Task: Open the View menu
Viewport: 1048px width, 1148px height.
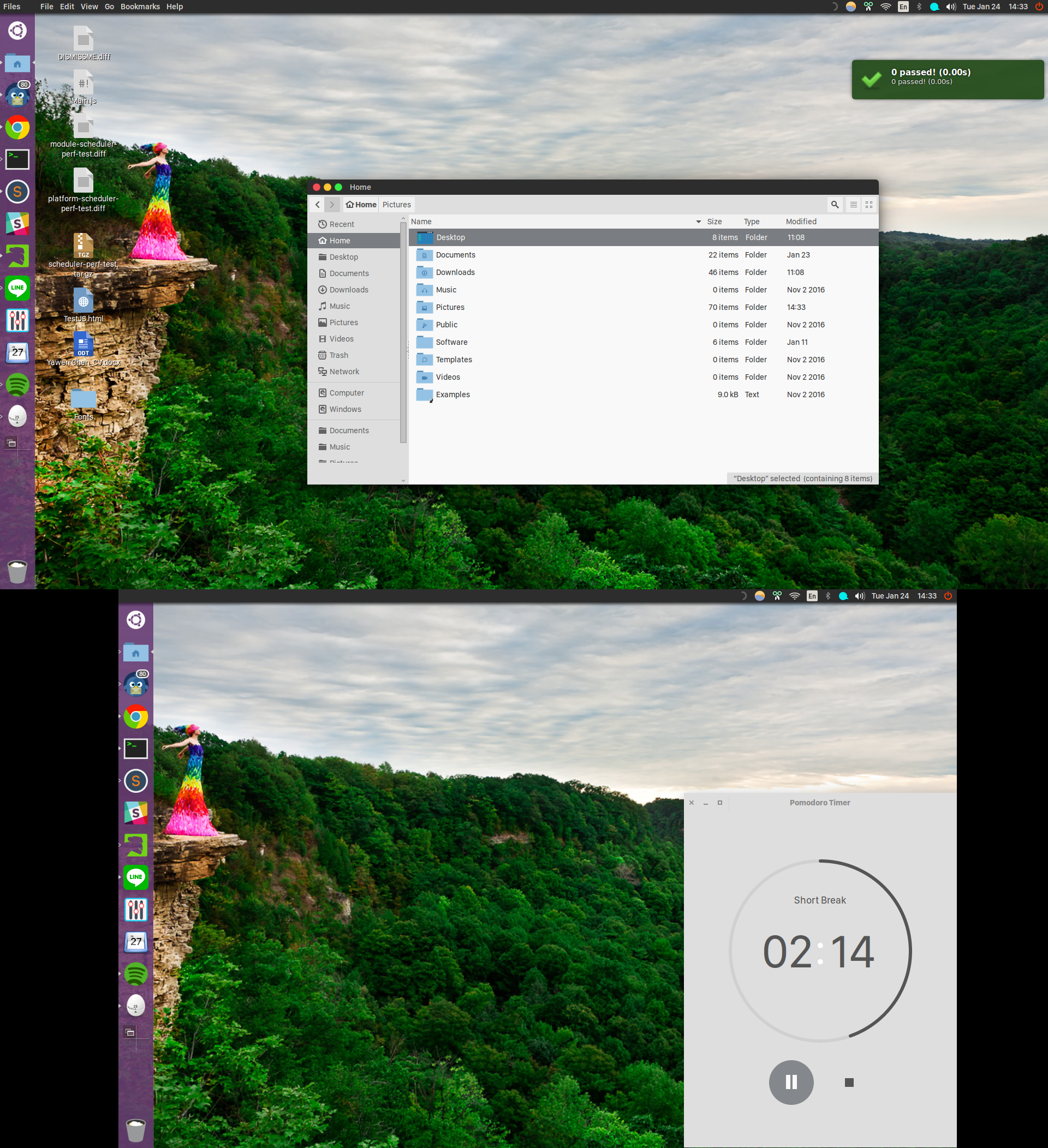Action: tap(89, 7)
